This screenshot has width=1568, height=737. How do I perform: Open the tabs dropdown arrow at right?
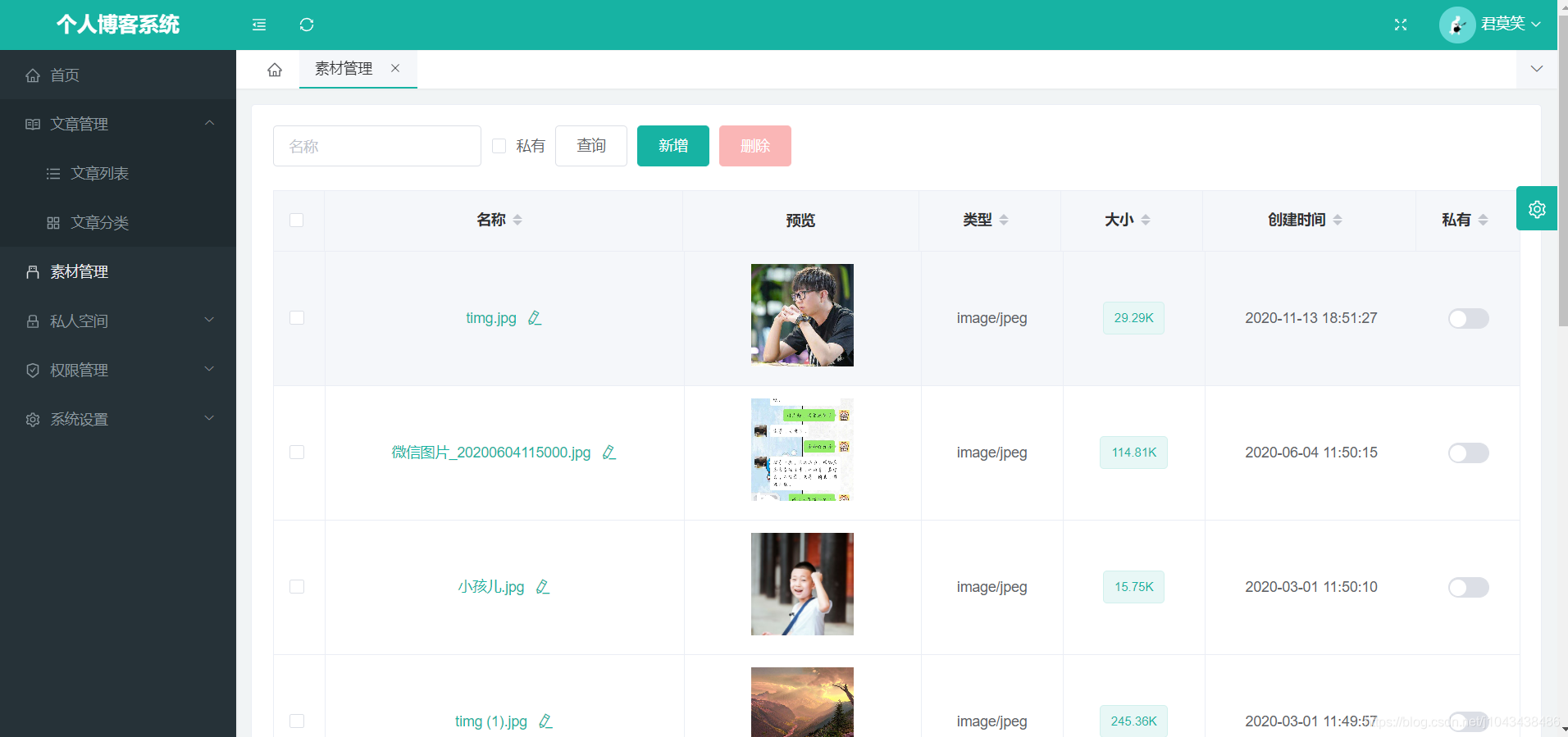(x=1537, y=69)
